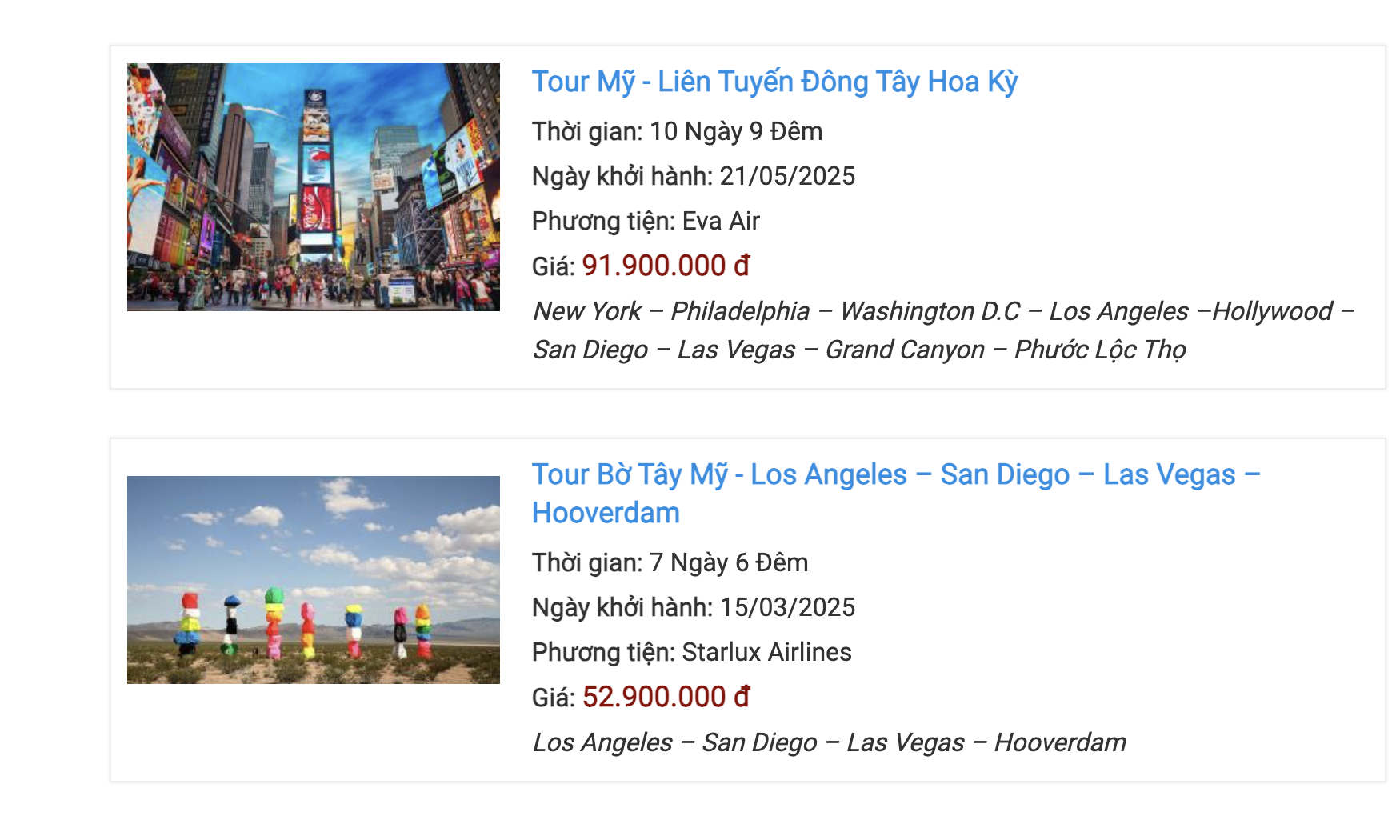Click departure date 15/03/2025

[x=787, y=607]
